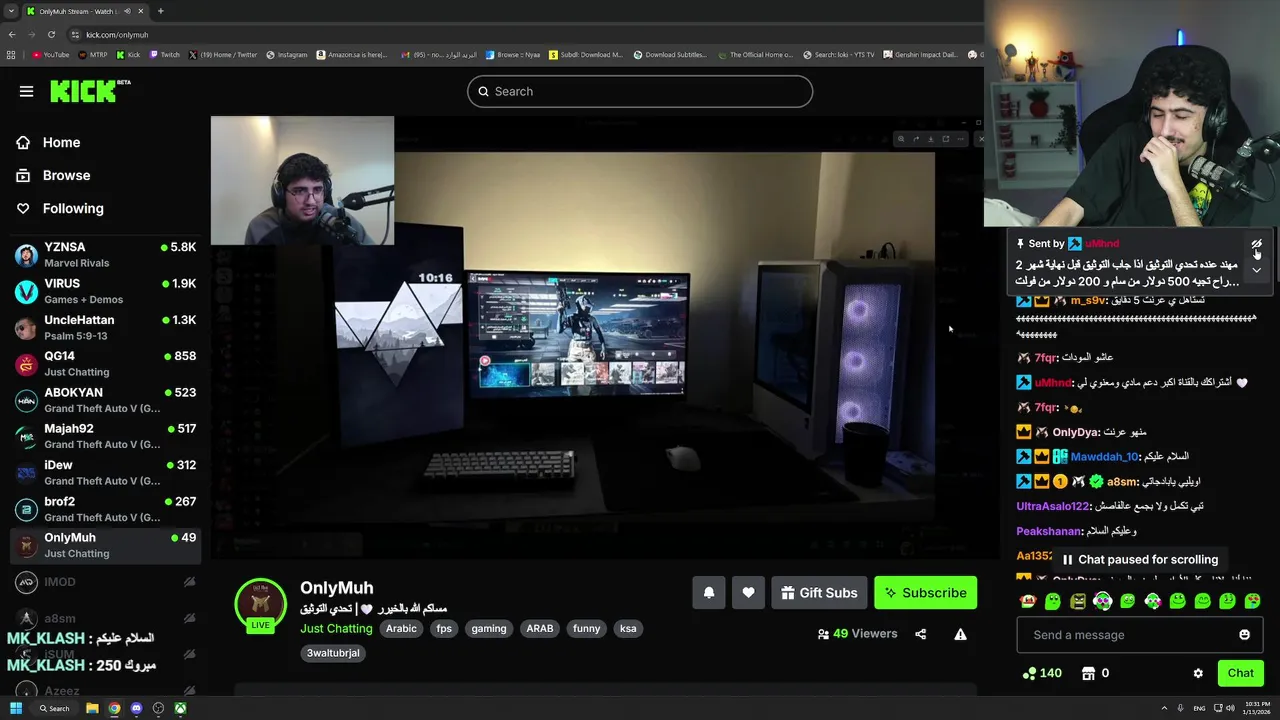Click the OnlyMuh live avatar
Image resolution: width=1280 pixels, height=720 pixels.
(x=261, y=603)
